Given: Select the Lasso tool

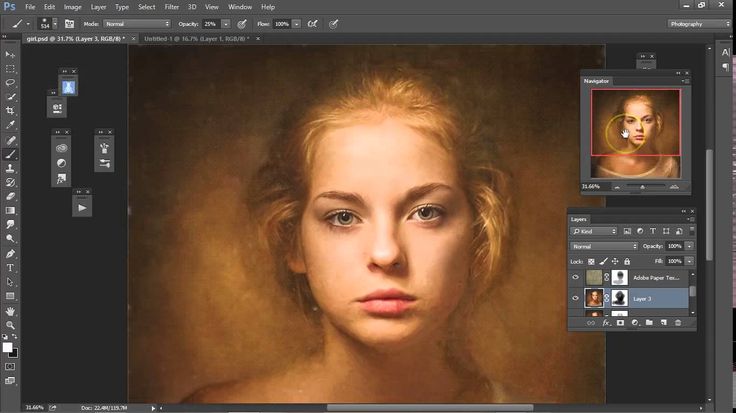Looking at the screenshot, I should pyautogui.click(x=11, y=83).
